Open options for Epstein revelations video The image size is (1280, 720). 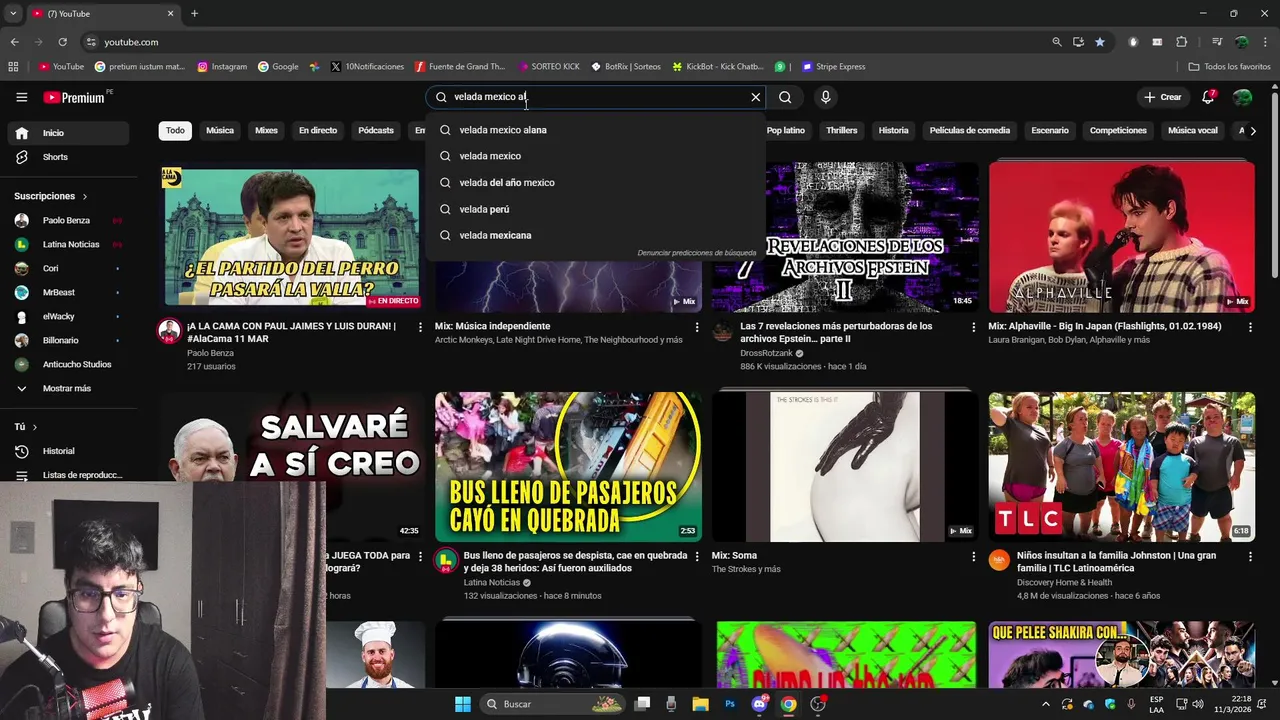(974, 327)
